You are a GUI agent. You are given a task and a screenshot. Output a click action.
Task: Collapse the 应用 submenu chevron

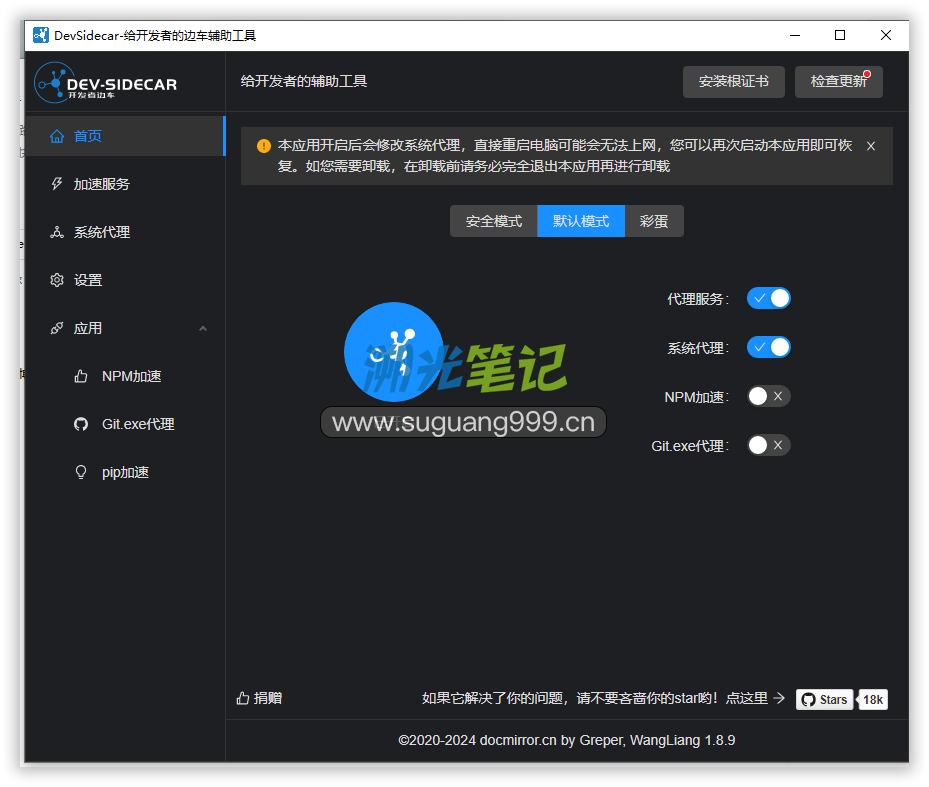pos(203,328)
